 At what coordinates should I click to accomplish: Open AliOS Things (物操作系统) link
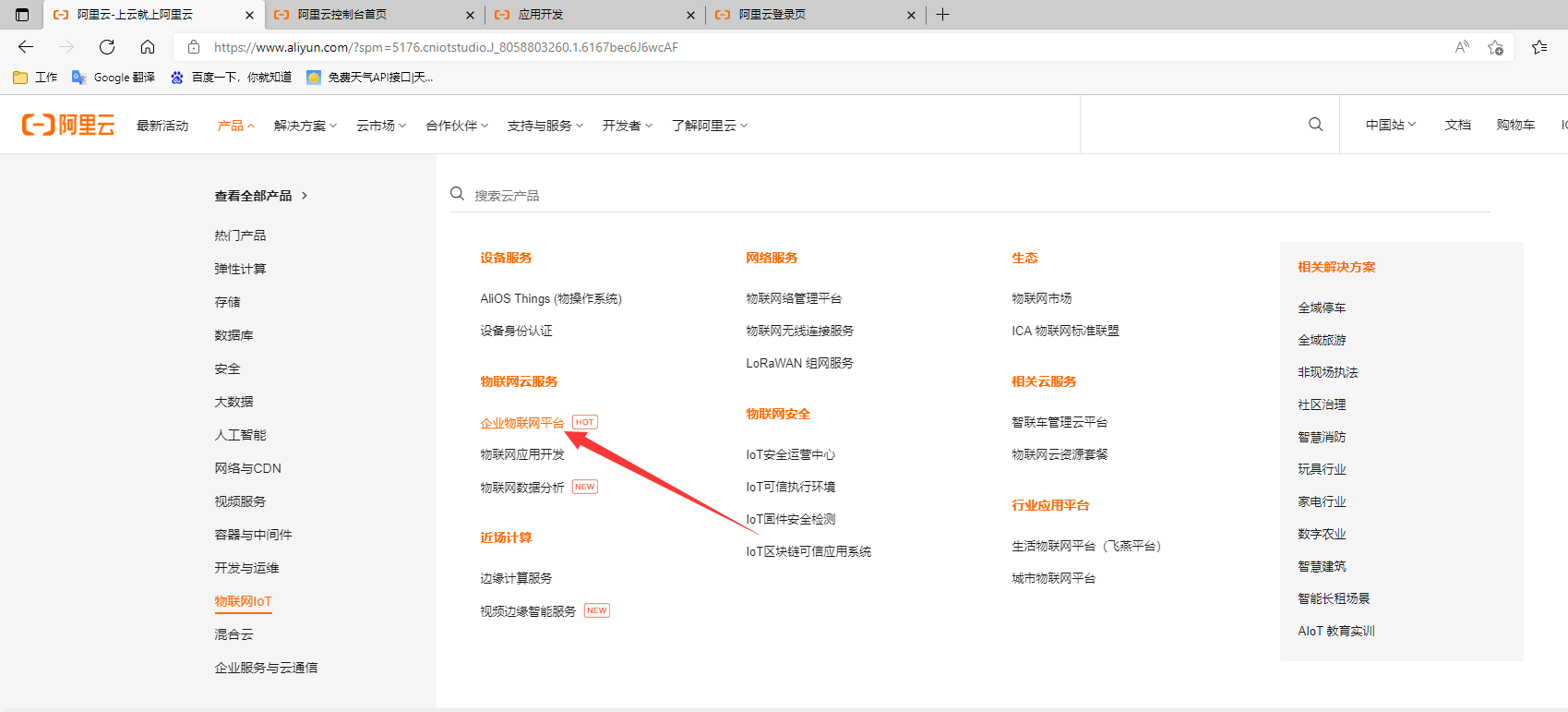551,298
